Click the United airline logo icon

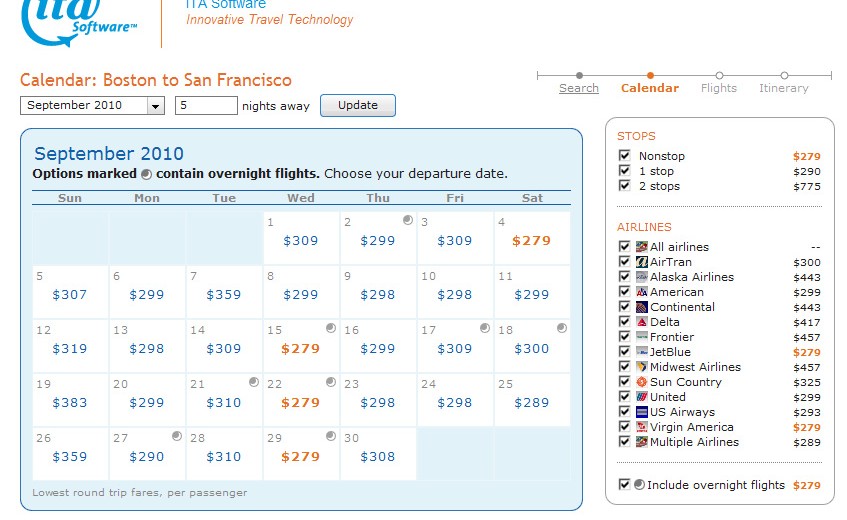click(x=641, y=397)
